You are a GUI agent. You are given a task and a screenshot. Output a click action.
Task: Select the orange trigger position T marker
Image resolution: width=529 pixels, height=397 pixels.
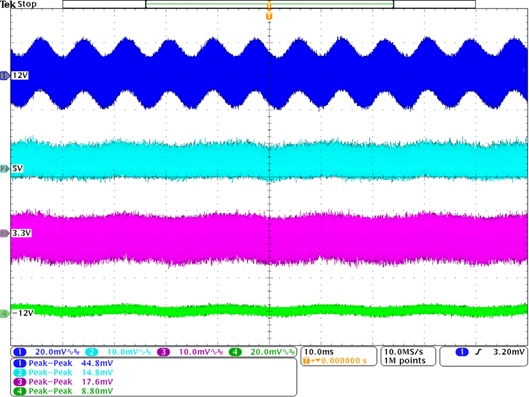pyautogui.click(x=269, y=16)
